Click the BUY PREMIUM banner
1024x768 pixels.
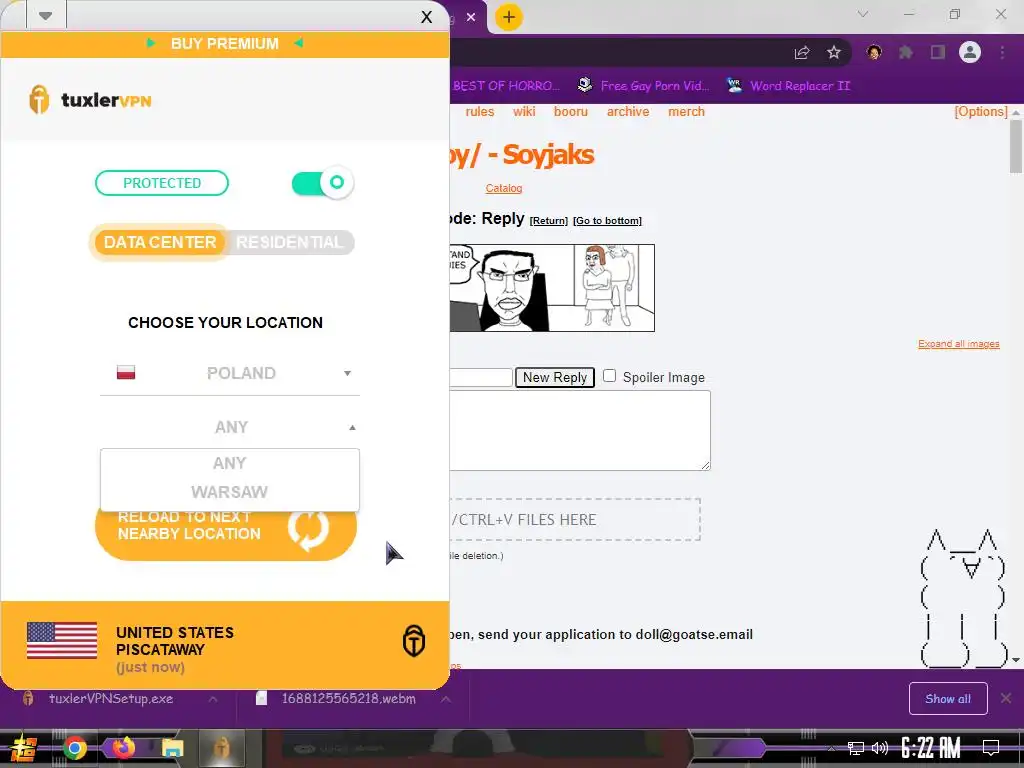pyautogui.click(x=225, y=44)
